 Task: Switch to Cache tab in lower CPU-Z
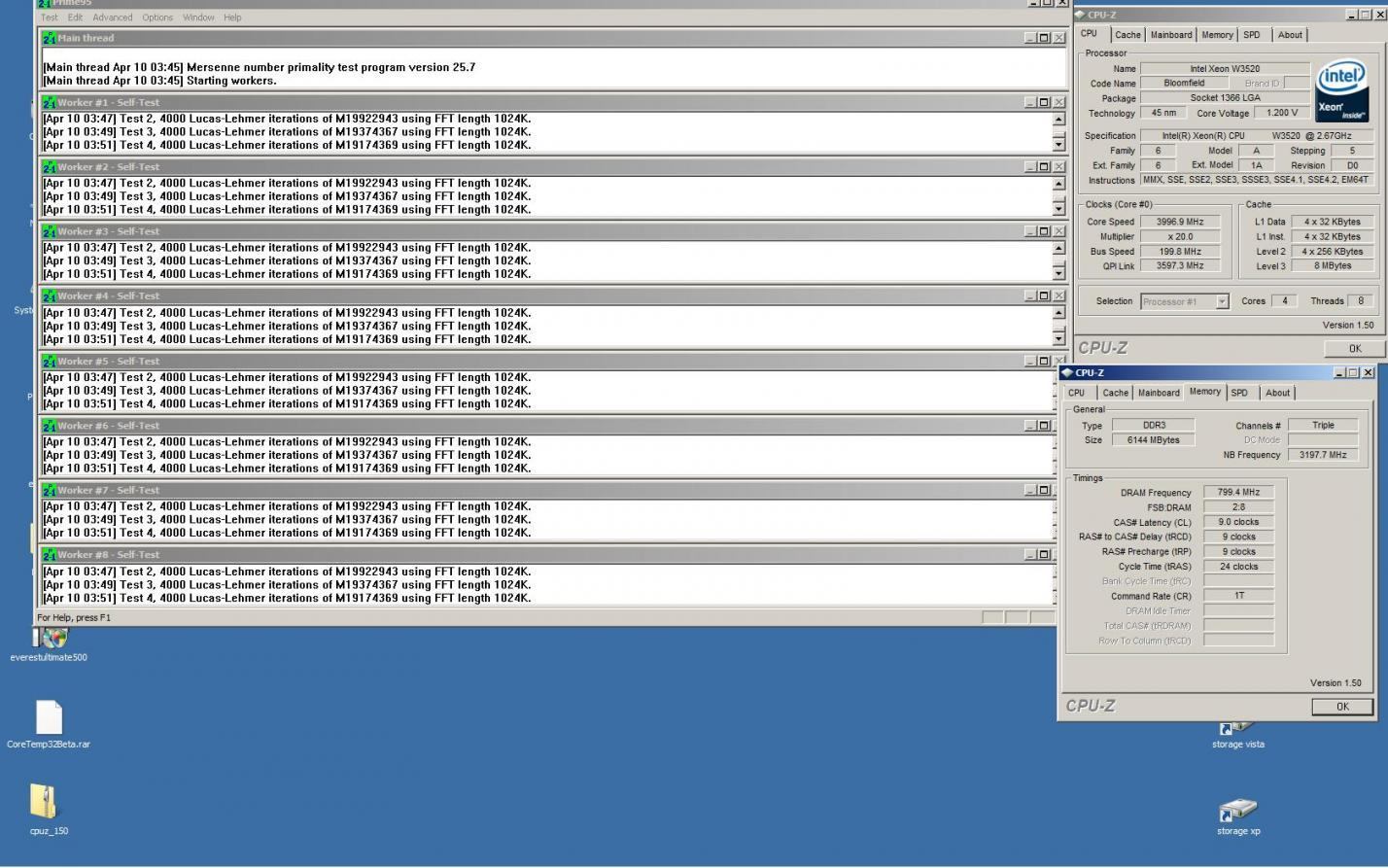point(1115,393)
